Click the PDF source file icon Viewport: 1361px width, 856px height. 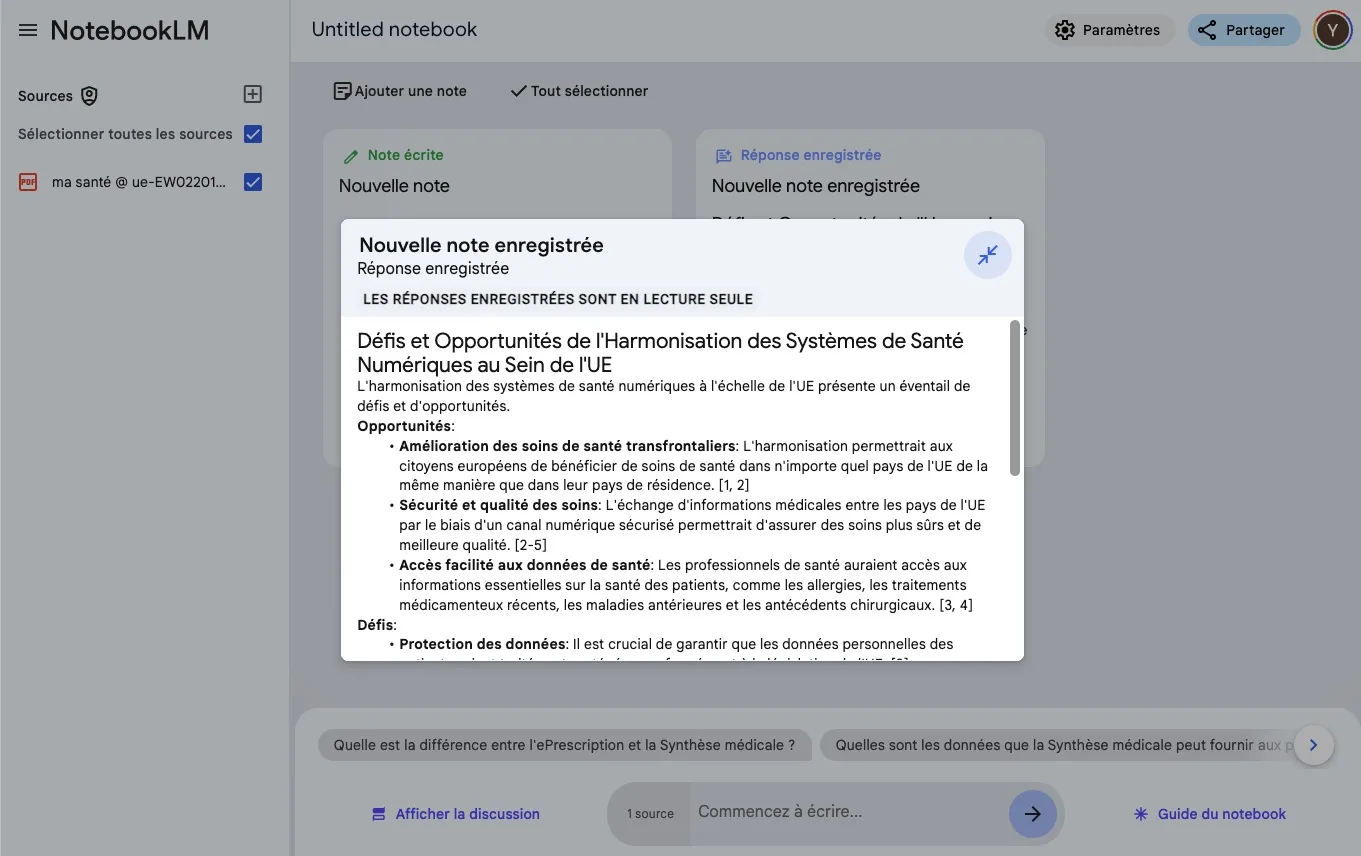click(x=28, y=182)
